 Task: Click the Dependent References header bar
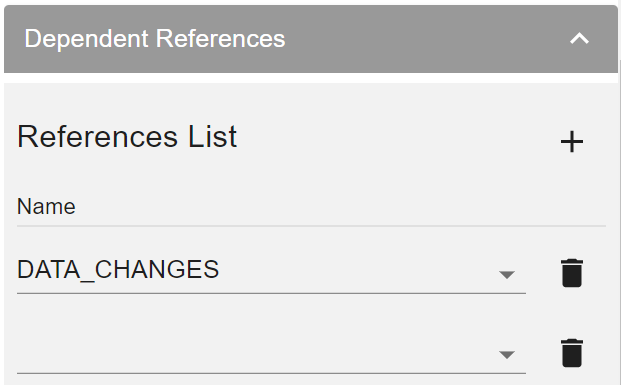coord(311,39)
